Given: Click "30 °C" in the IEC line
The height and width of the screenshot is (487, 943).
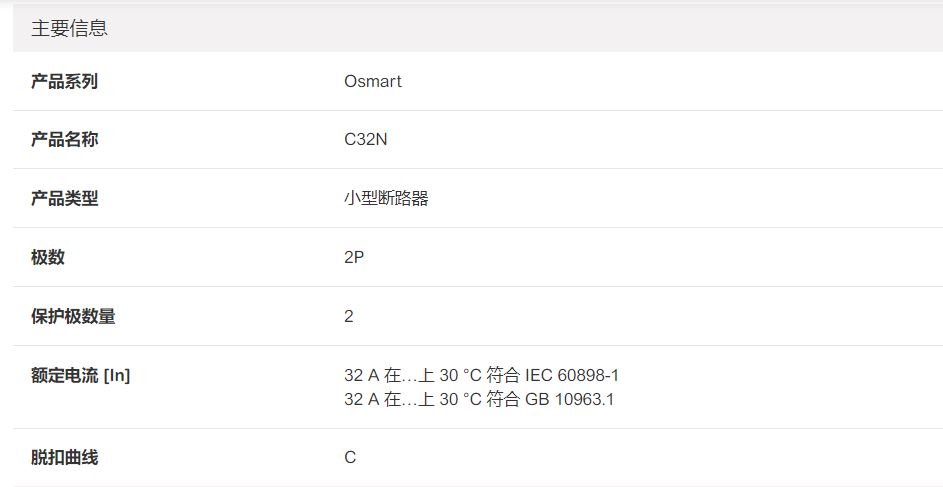Looking at the screenshot, I should (460, 376).
